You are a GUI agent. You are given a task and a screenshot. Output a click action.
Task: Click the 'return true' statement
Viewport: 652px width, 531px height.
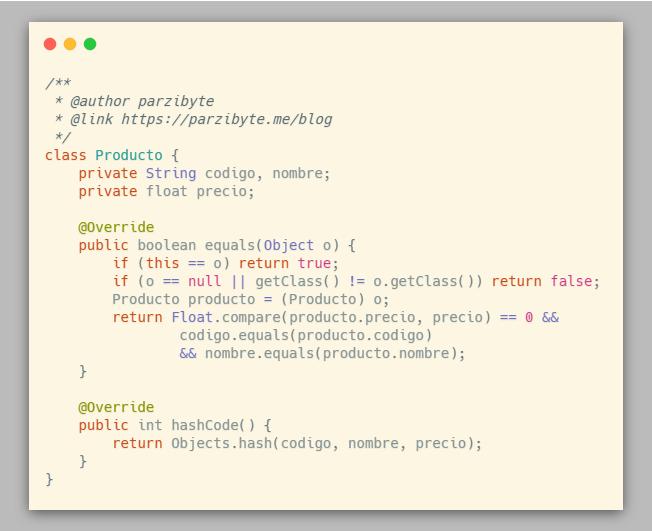(297, 263)
